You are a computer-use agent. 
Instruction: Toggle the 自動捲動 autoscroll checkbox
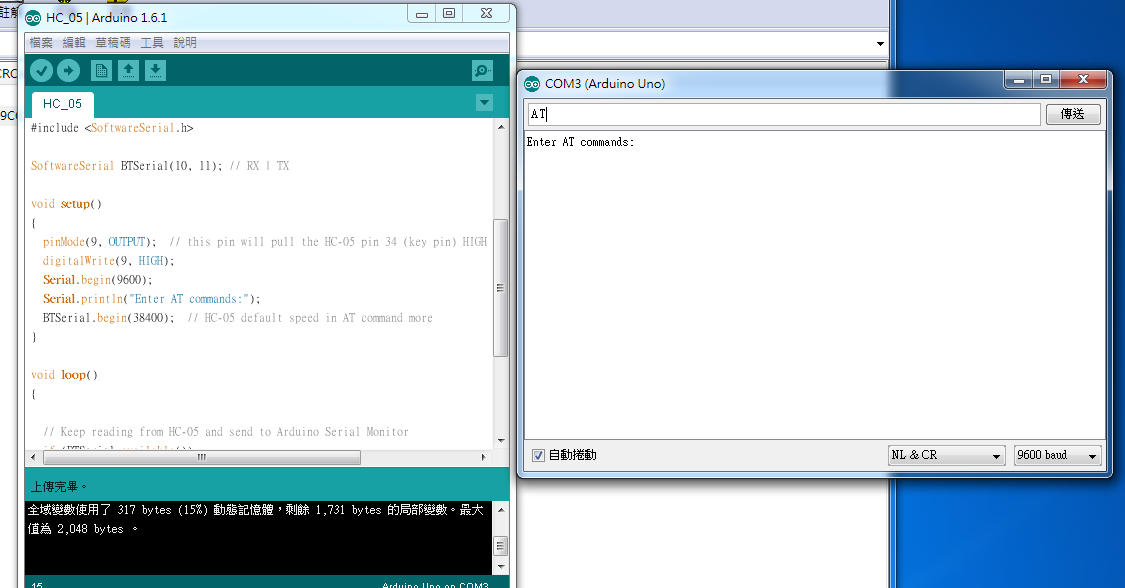tap(538, 455)
